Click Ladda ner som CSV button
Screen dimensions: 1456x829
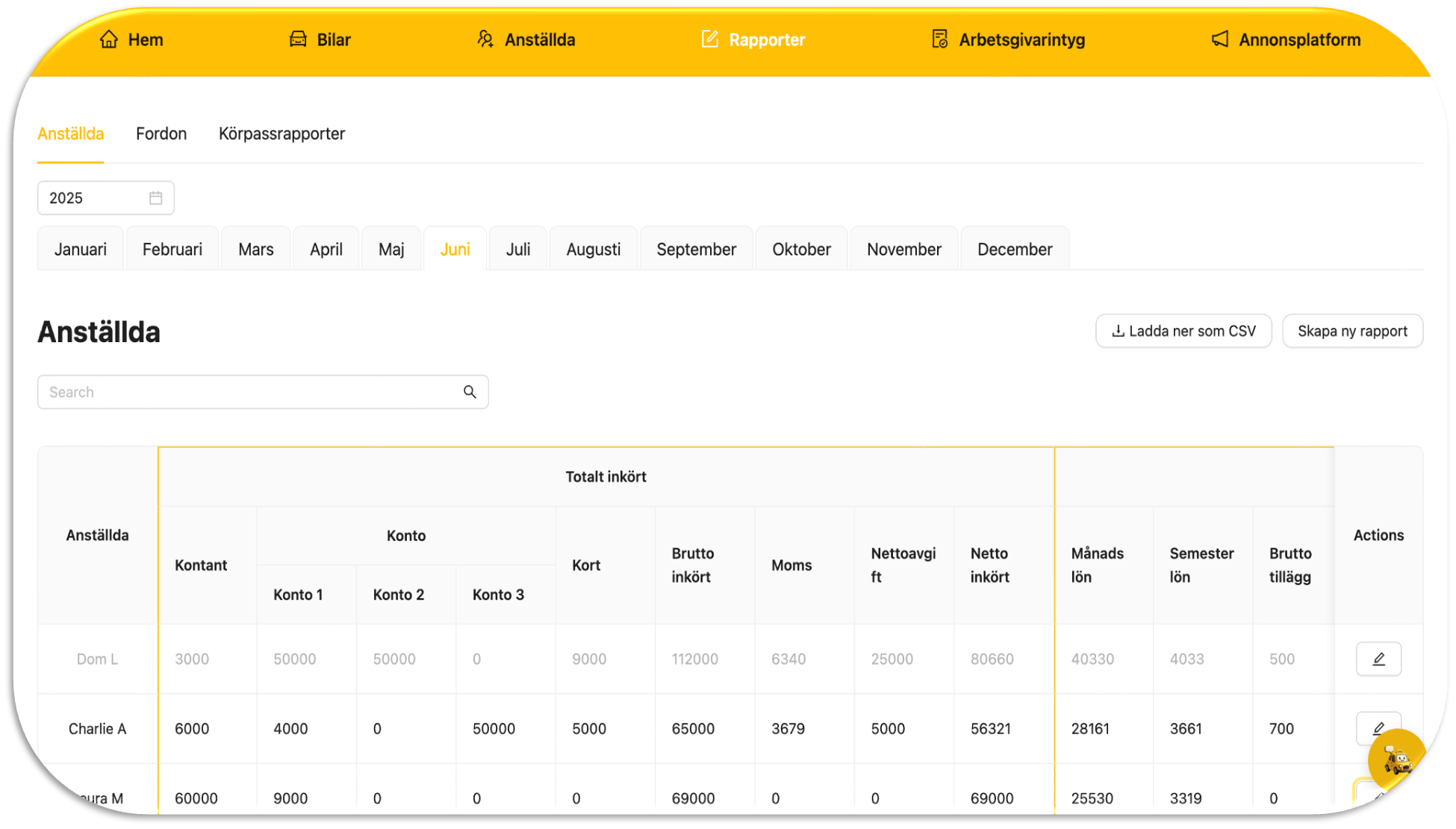[1183, 331]
